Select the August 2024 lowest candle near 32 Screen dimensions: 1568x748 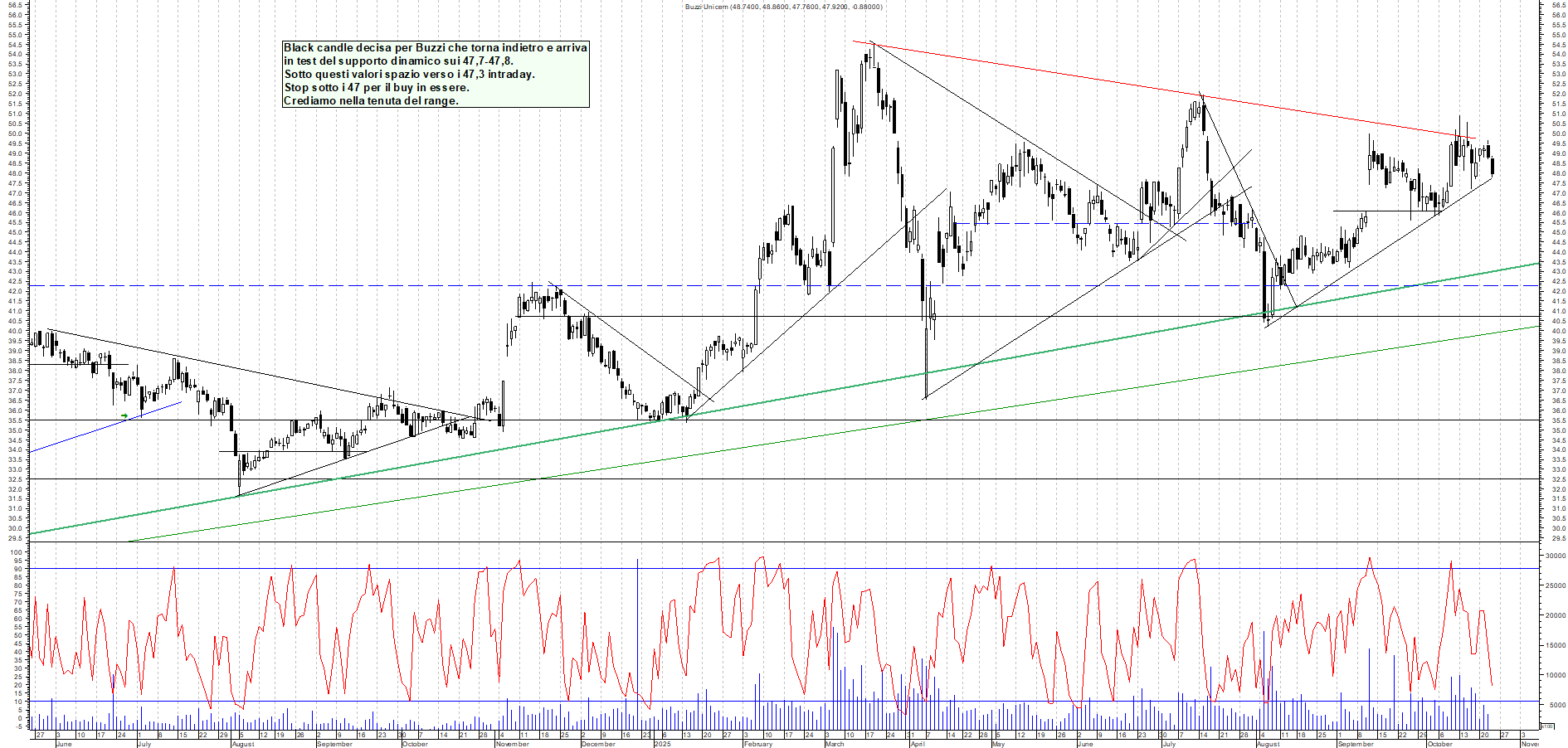[239, 477]
